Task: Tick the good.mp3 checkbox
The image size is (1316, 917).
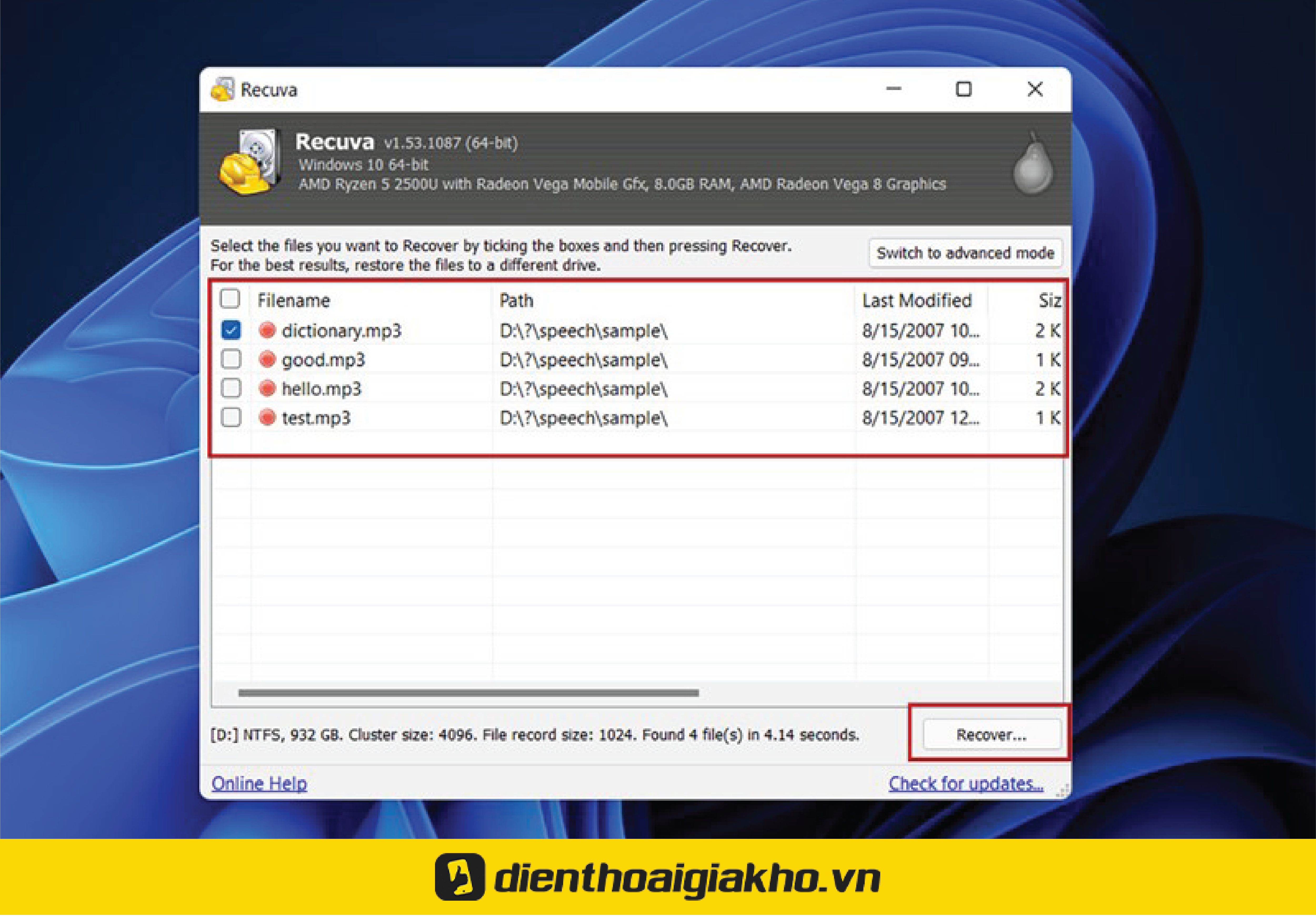Action: click(231, 359)
